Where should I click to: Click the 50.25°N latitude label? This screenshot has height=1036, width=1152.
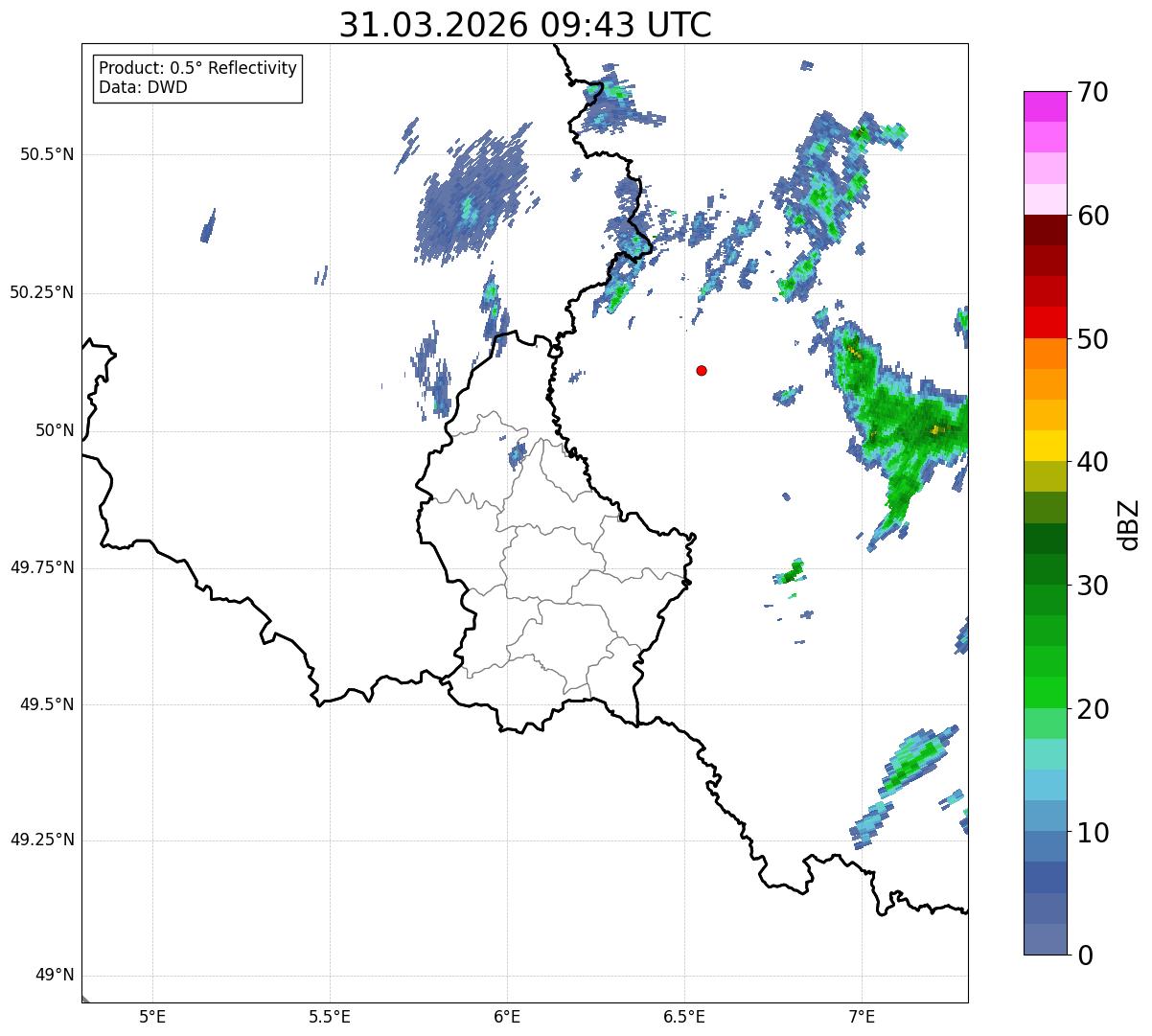[x=41, y=292]
